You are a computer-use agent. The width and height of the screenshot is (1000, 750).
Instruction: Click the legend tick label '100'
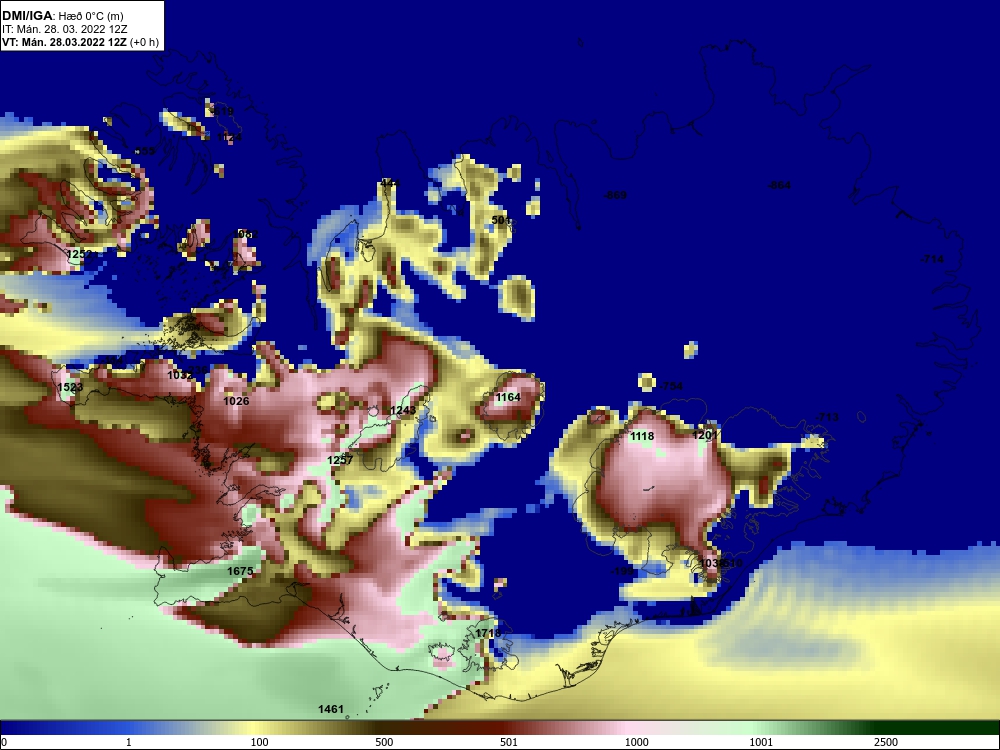click(x=259, y=742)
